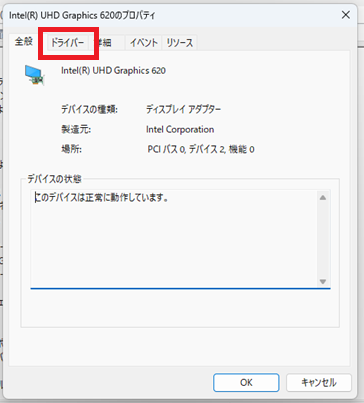This screenshot has height=403, width=364.
Task: Open the イベント tab
Action: pos(143,43)
